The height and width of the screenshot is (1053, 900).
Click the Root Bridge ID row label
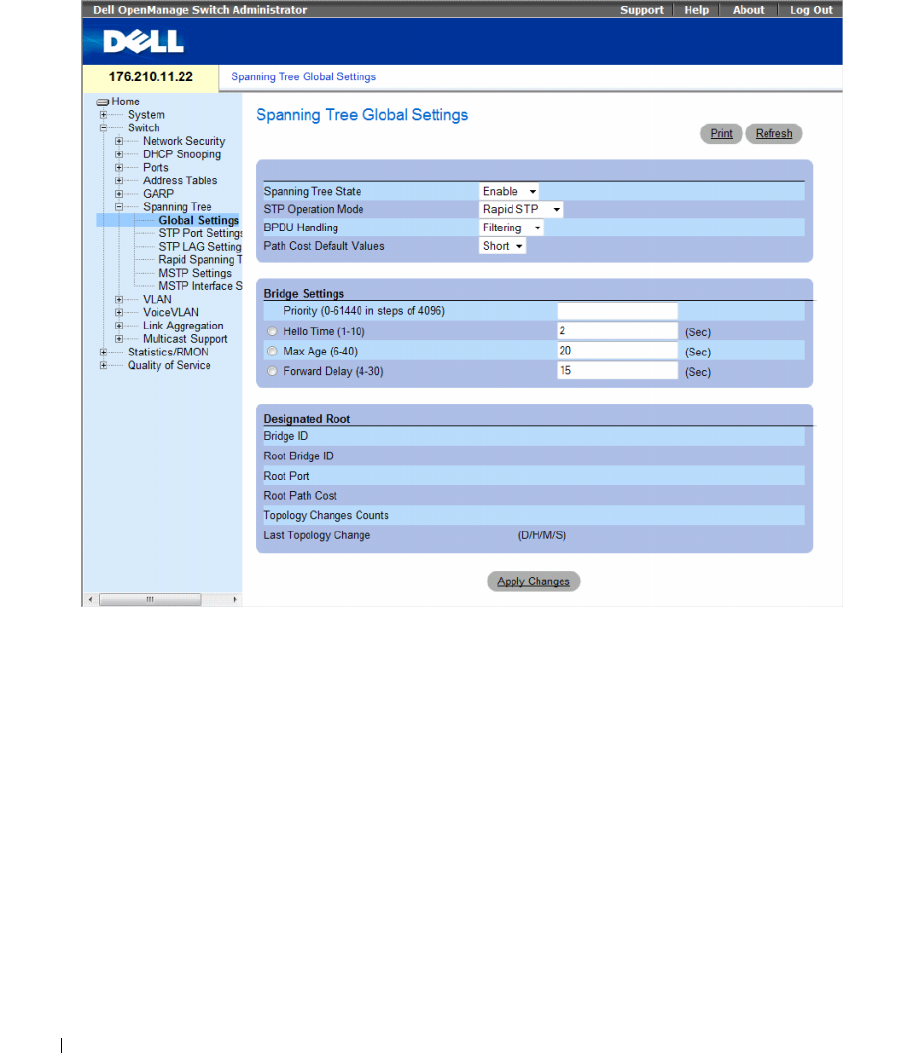(298, 456)
